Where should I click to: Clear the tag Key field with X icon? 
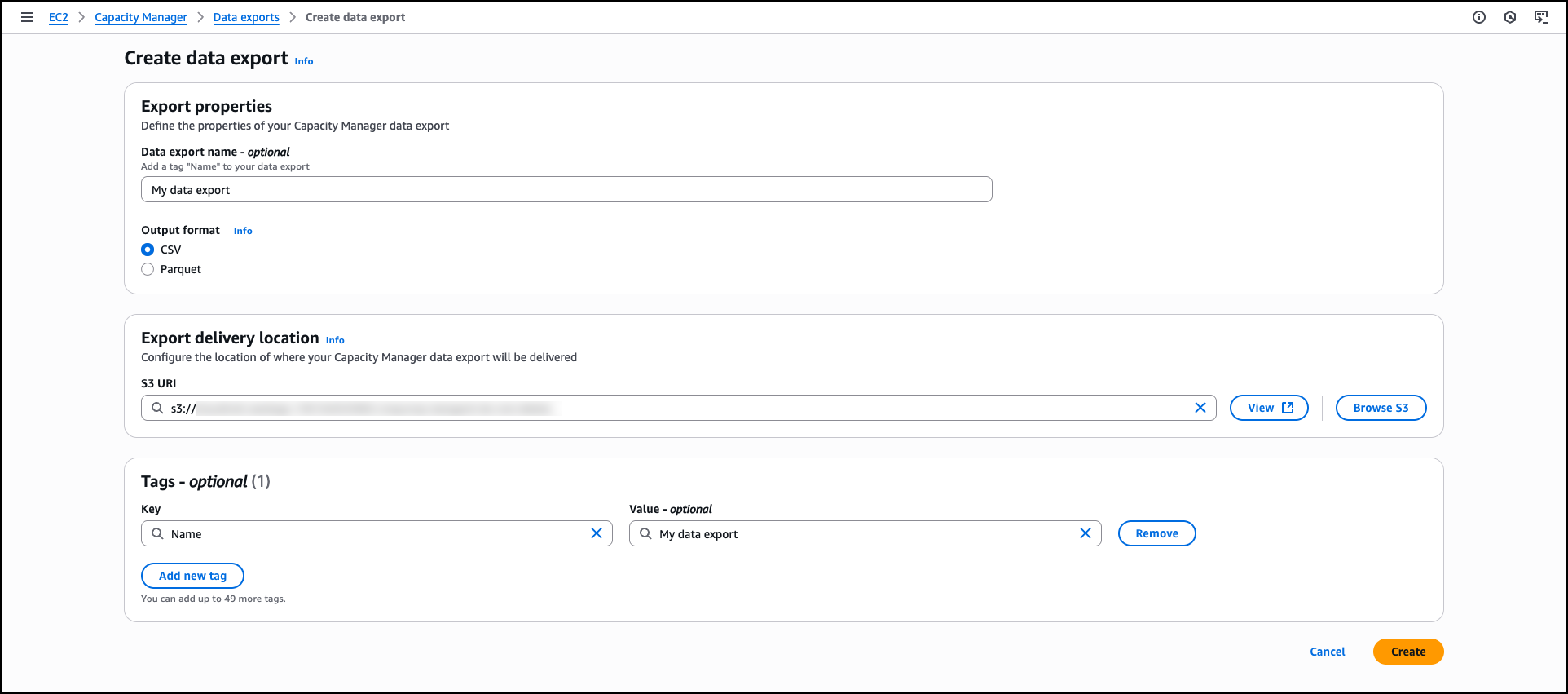pyautogui.click(x=596, y=533)
